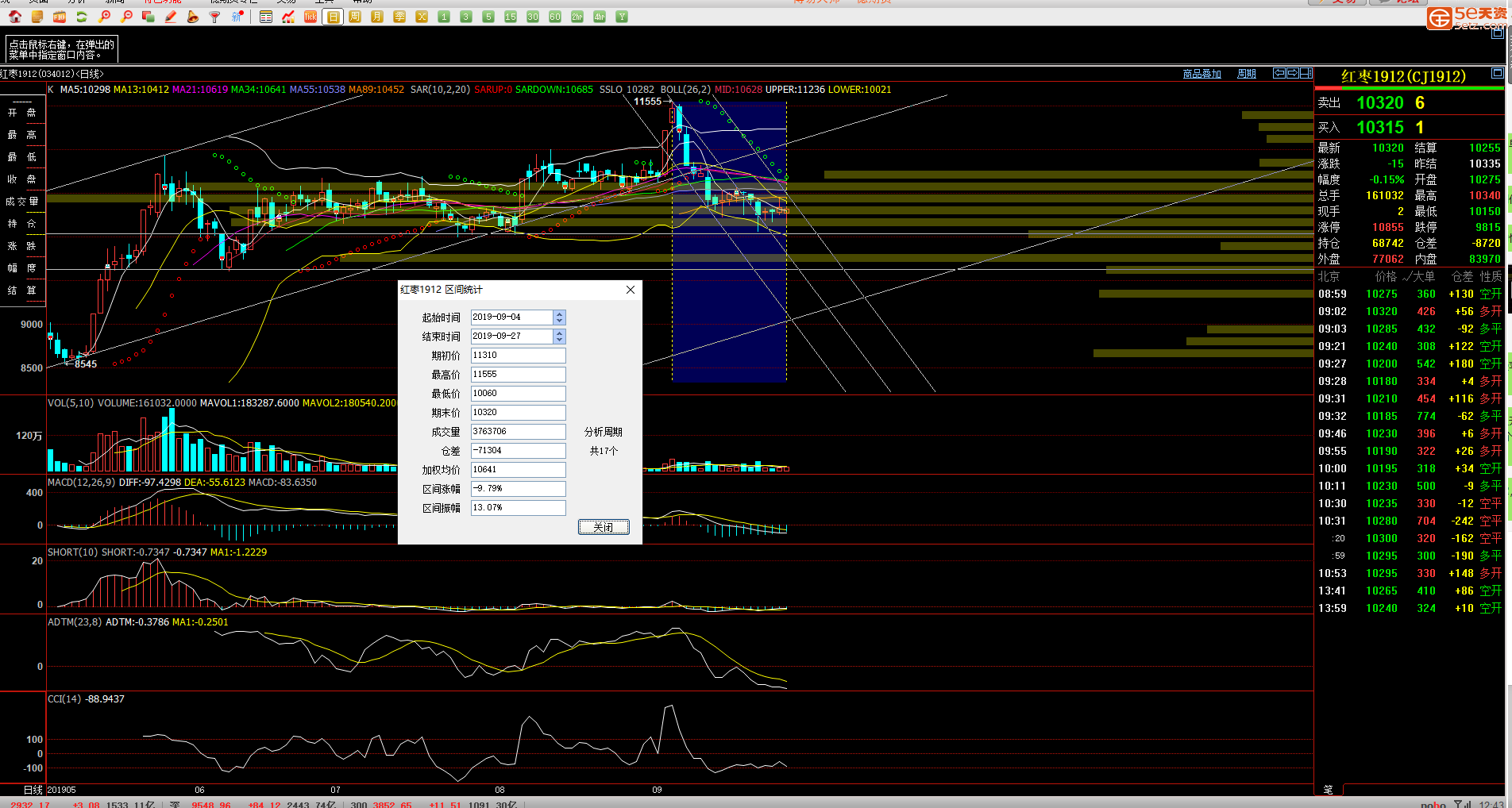
Task: Click the MACD(12,26,9) indicator label
Action: (x=82, y=483)
